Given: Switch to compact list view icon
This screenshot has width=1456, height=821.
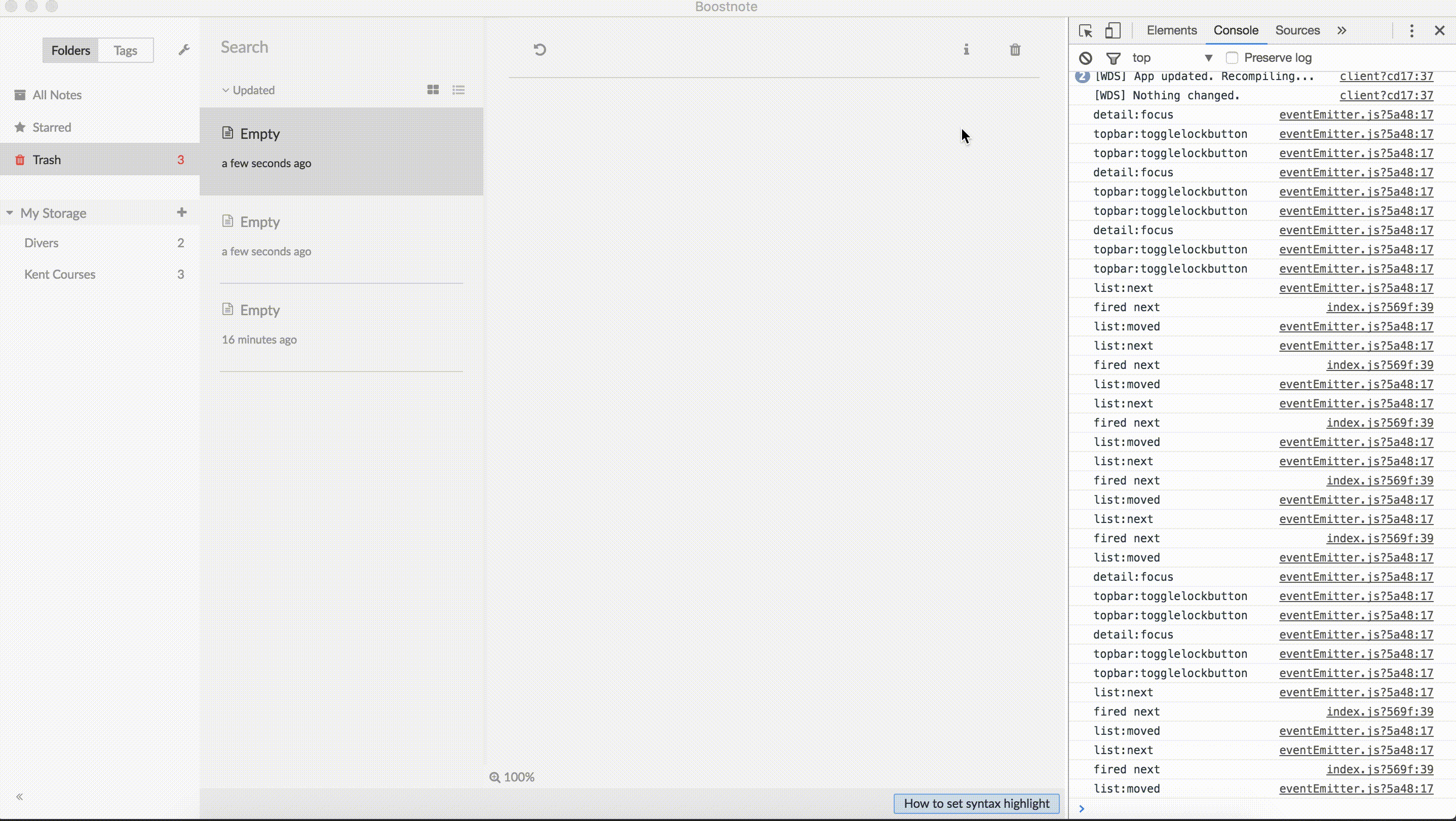Looking at the screenshot, I should (458, 90).
